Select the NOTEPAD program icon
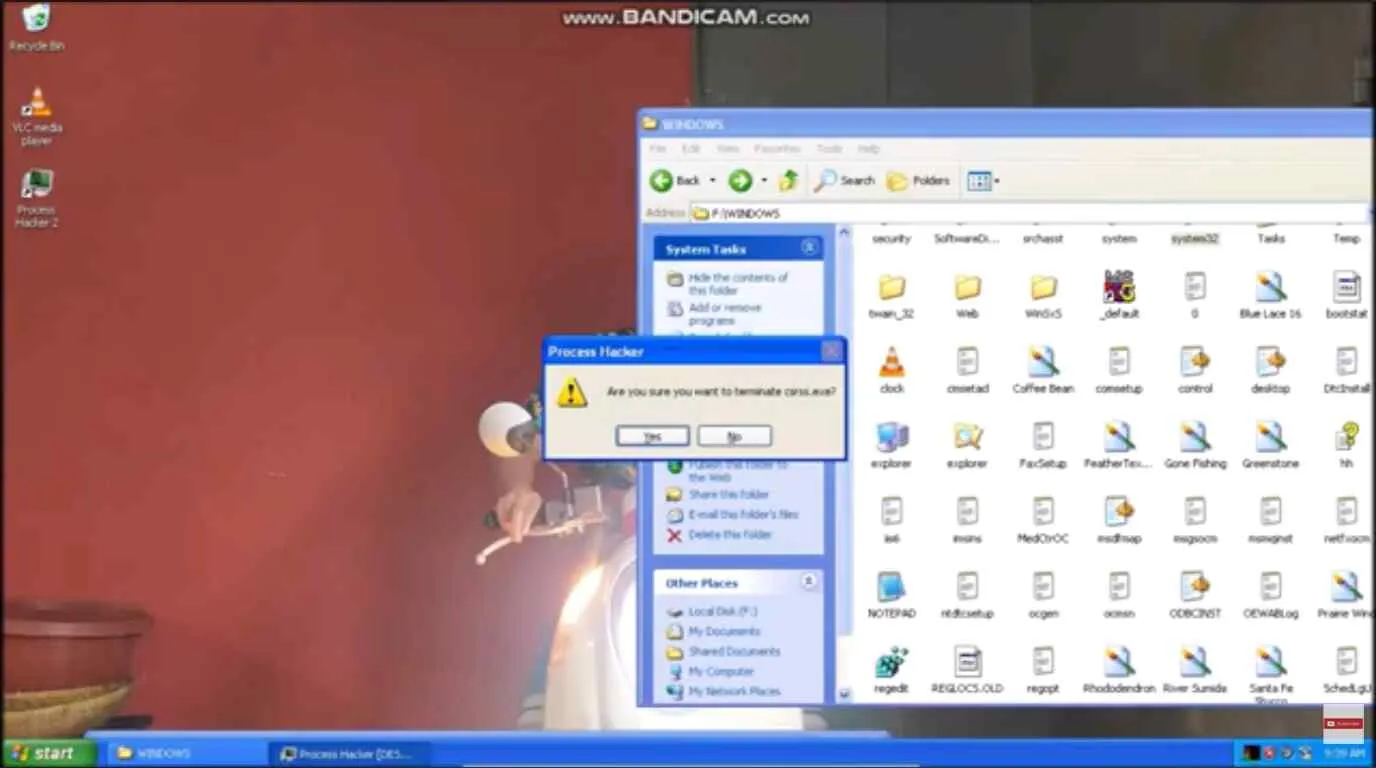1376x768 pixels. pos(891,596)
